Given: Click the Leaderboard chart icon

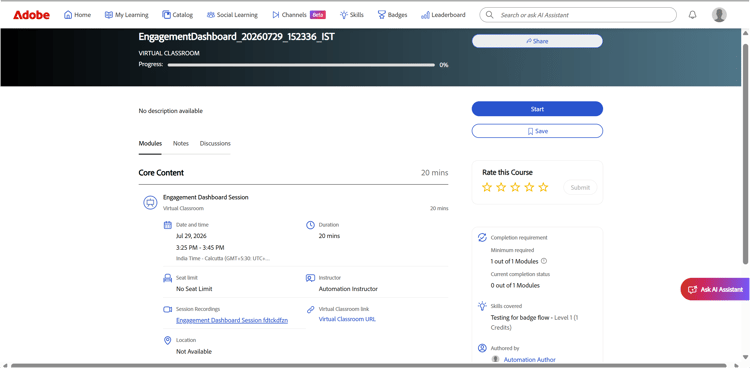Looking at the screenshot, I should (425, 15).
